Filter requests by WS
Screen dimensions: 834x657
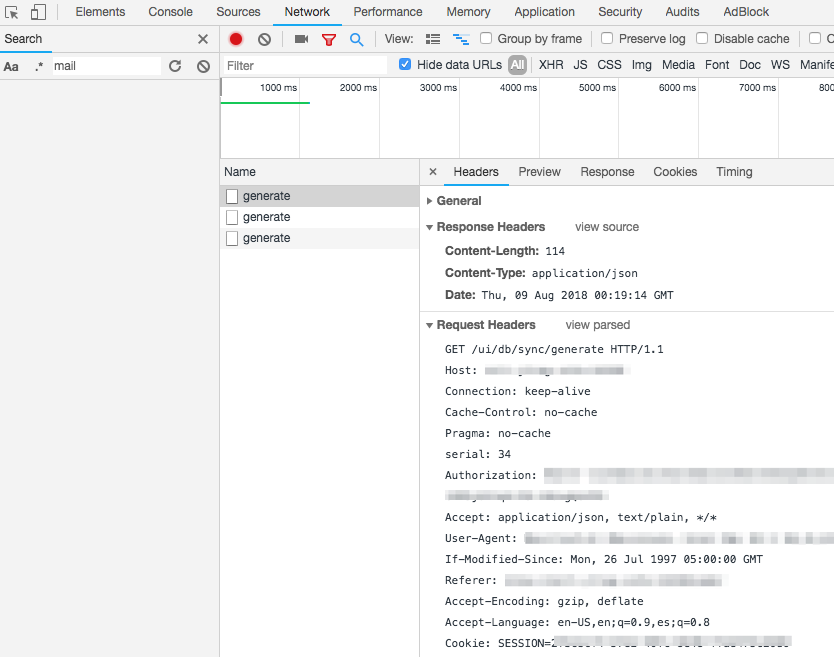click(x=780, y=65)
